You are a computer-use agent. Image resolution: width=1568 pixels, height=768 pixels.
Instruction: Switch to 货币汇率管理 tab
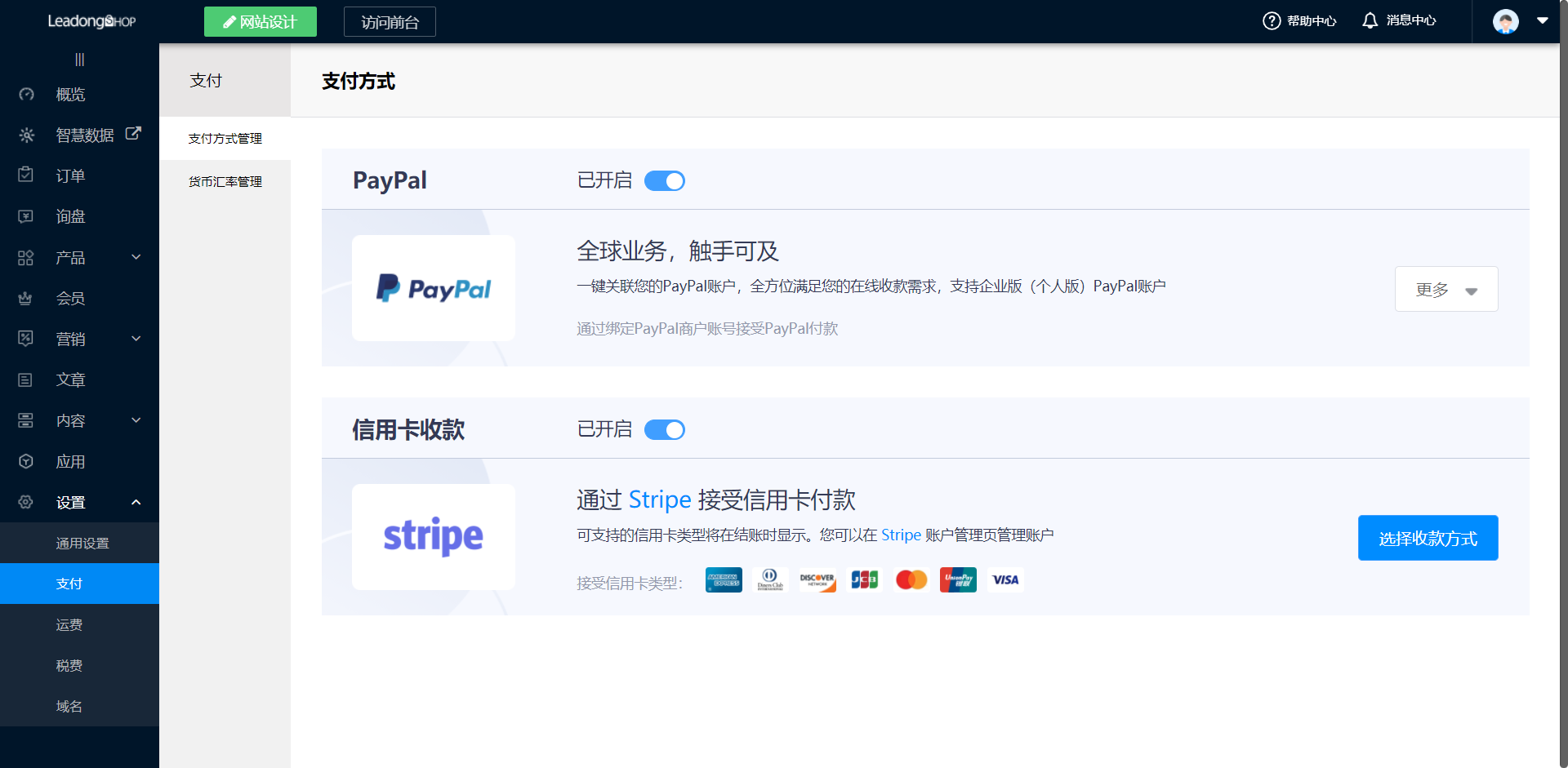(225, 181)
